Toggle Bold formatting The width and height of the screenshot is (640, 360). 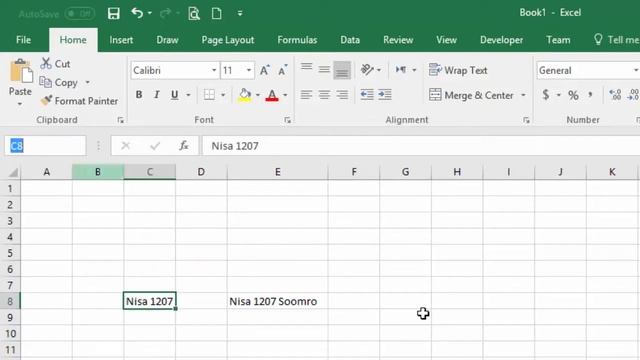139,95
